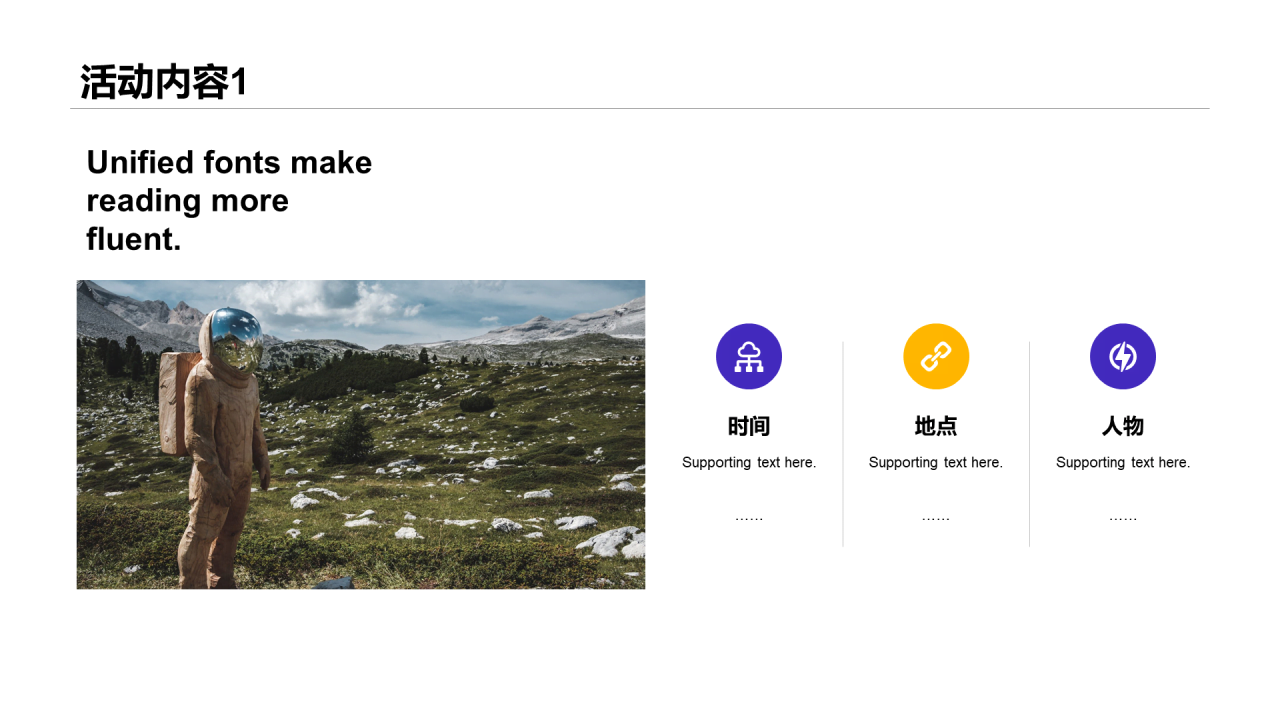The image size is (1280, 720).
Task: Select the wooden astronaut landscape photo
Action: (x=361, y=434)
